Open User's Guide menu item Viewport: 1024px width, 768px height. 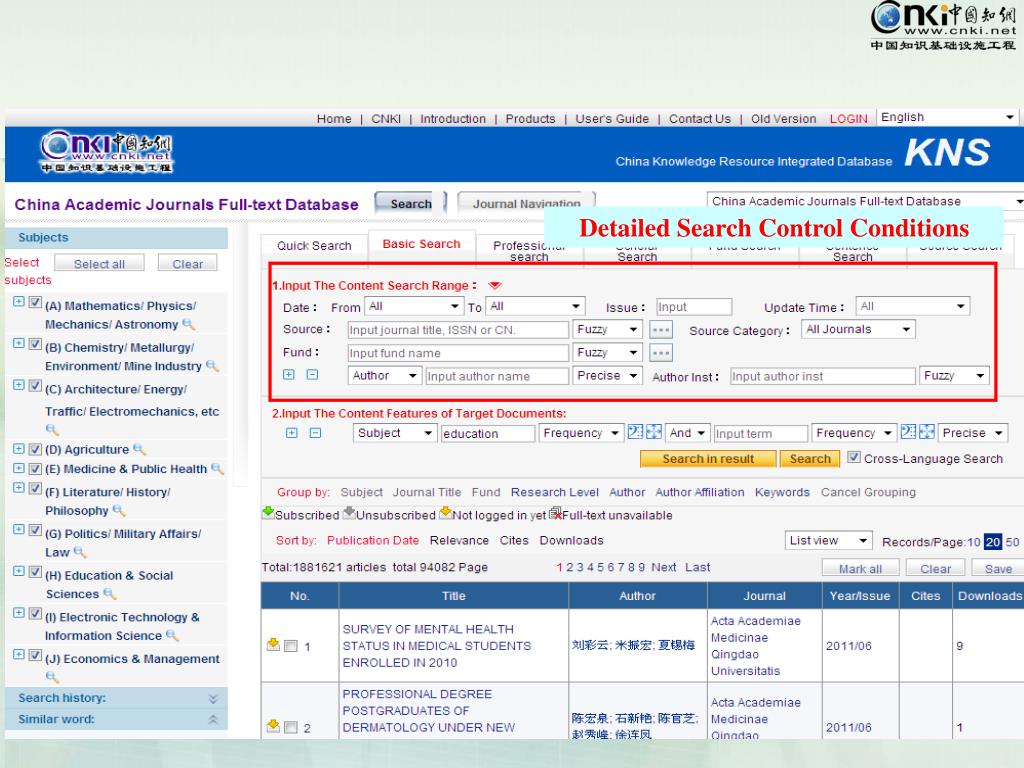tap(612, 119)
